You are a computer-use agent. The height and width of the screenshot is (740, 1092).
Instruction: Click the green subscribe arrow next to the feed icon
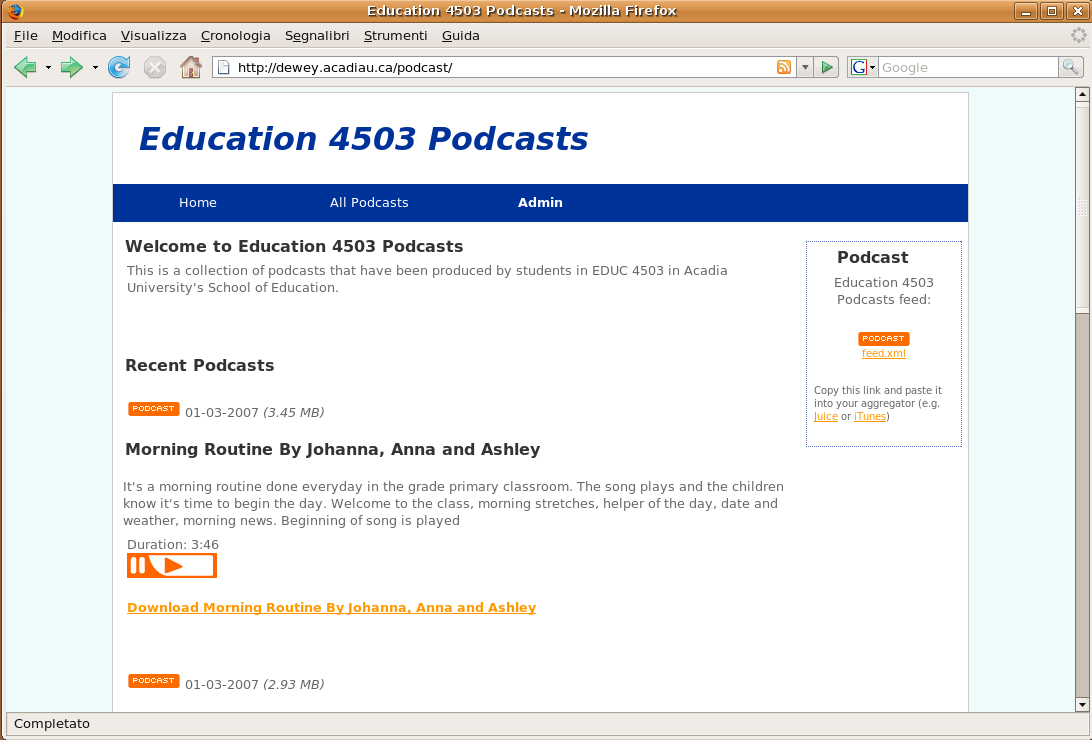(x=827, y=67)
